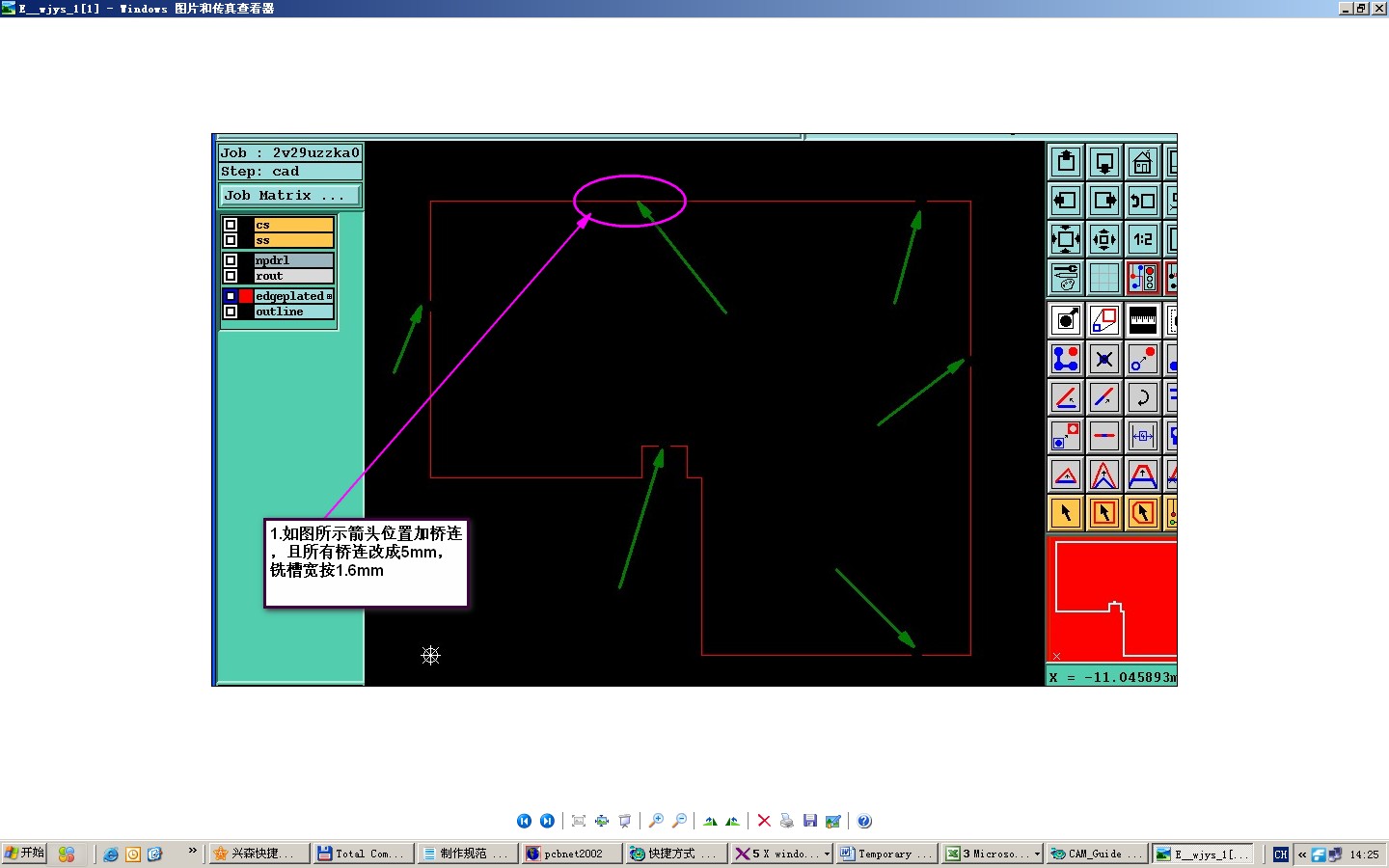Click the wrench and palette settings icon
The image size is (1389, 868).
[x=1066, y=278]
